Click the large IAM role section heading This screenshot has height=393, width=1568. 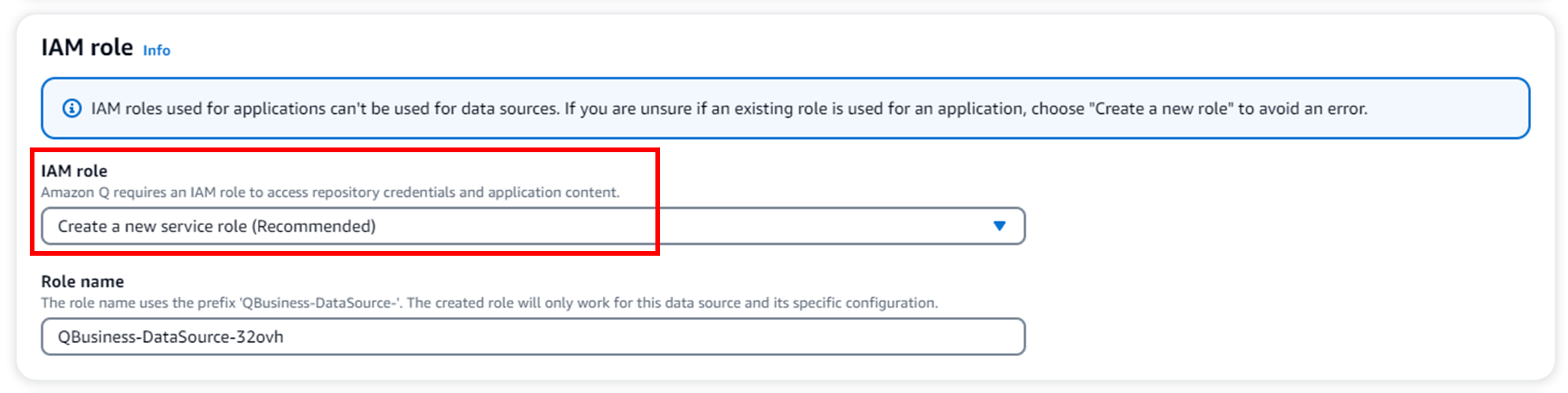coord(87,48)
